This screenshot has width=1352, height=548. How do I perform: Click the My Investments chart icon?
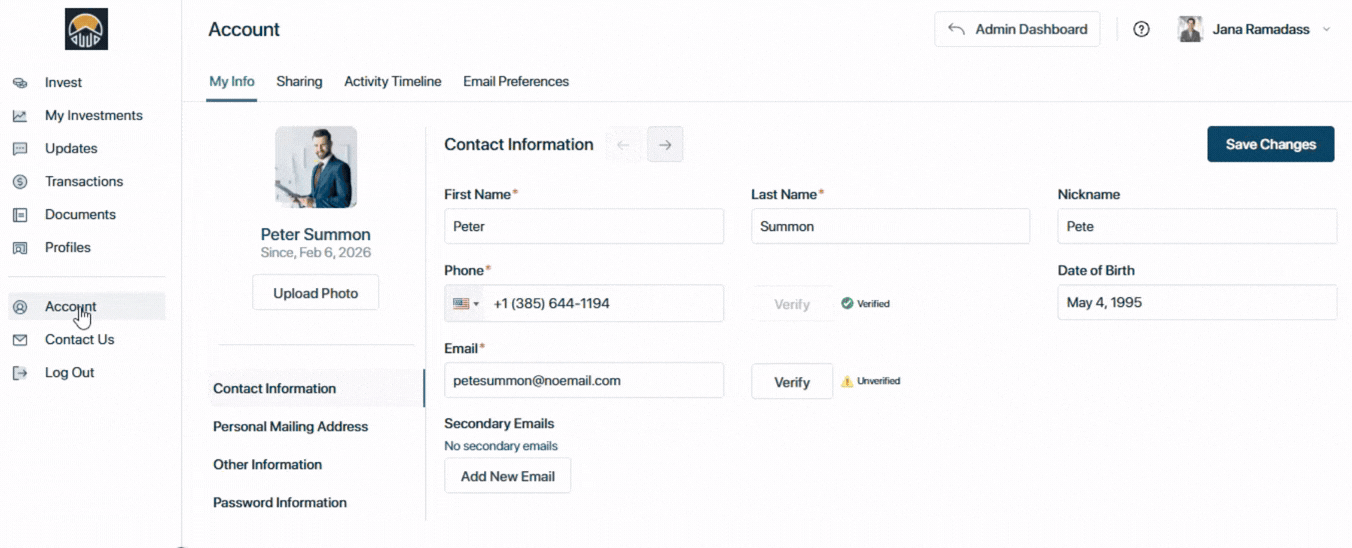coord(20,116)
